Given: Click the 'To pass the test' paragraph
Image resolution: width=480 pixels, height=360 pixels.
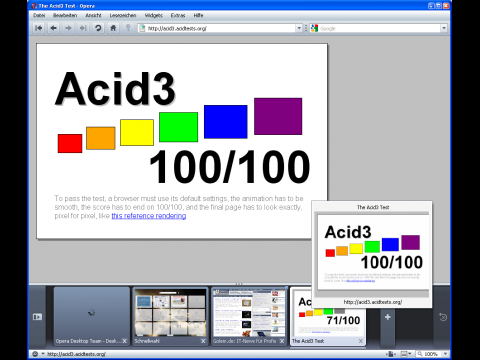Looking at the screenshot, I should (x=179, y=207).
